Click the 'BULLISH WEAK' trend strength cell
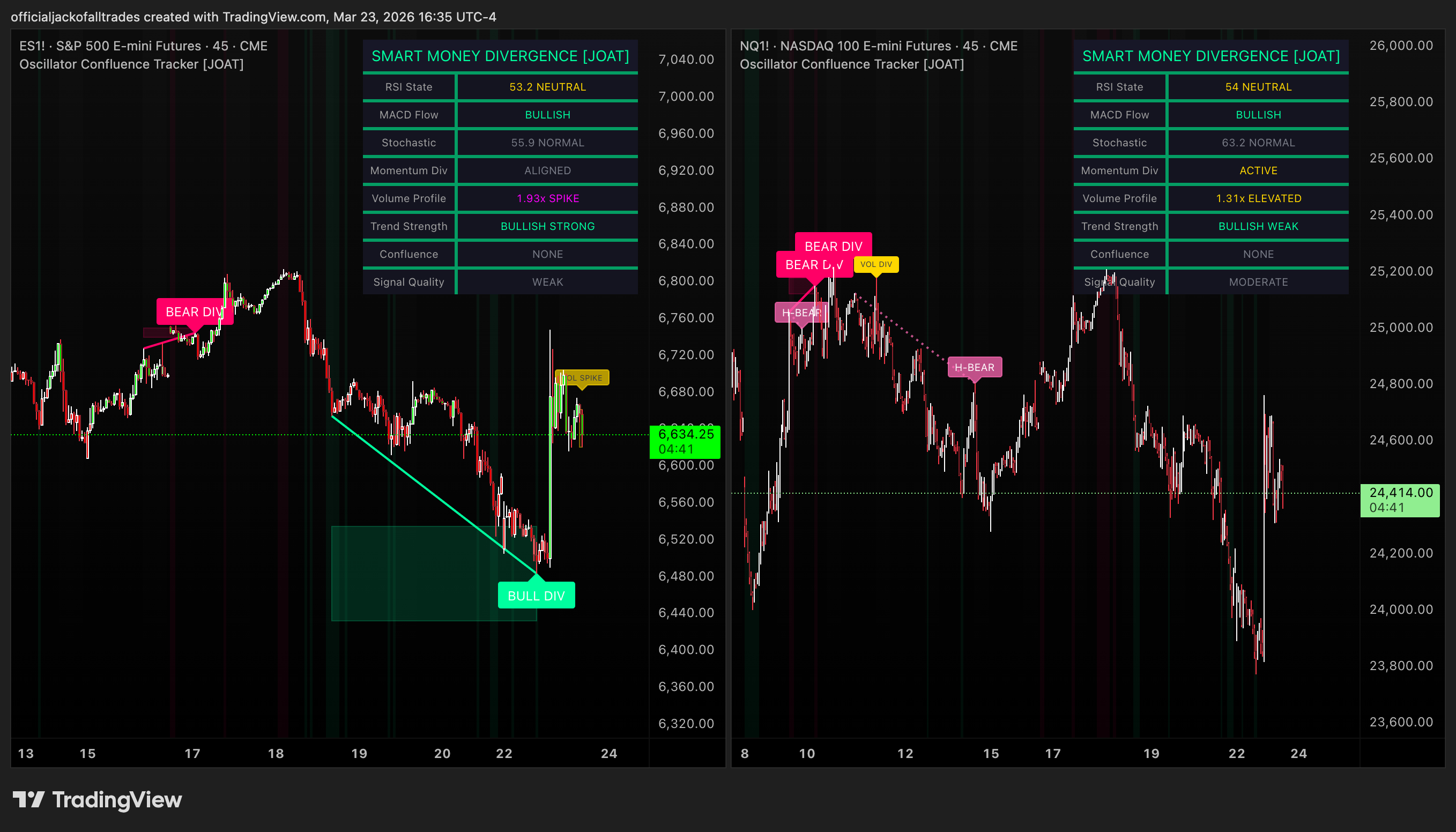 click(1258, 226)
